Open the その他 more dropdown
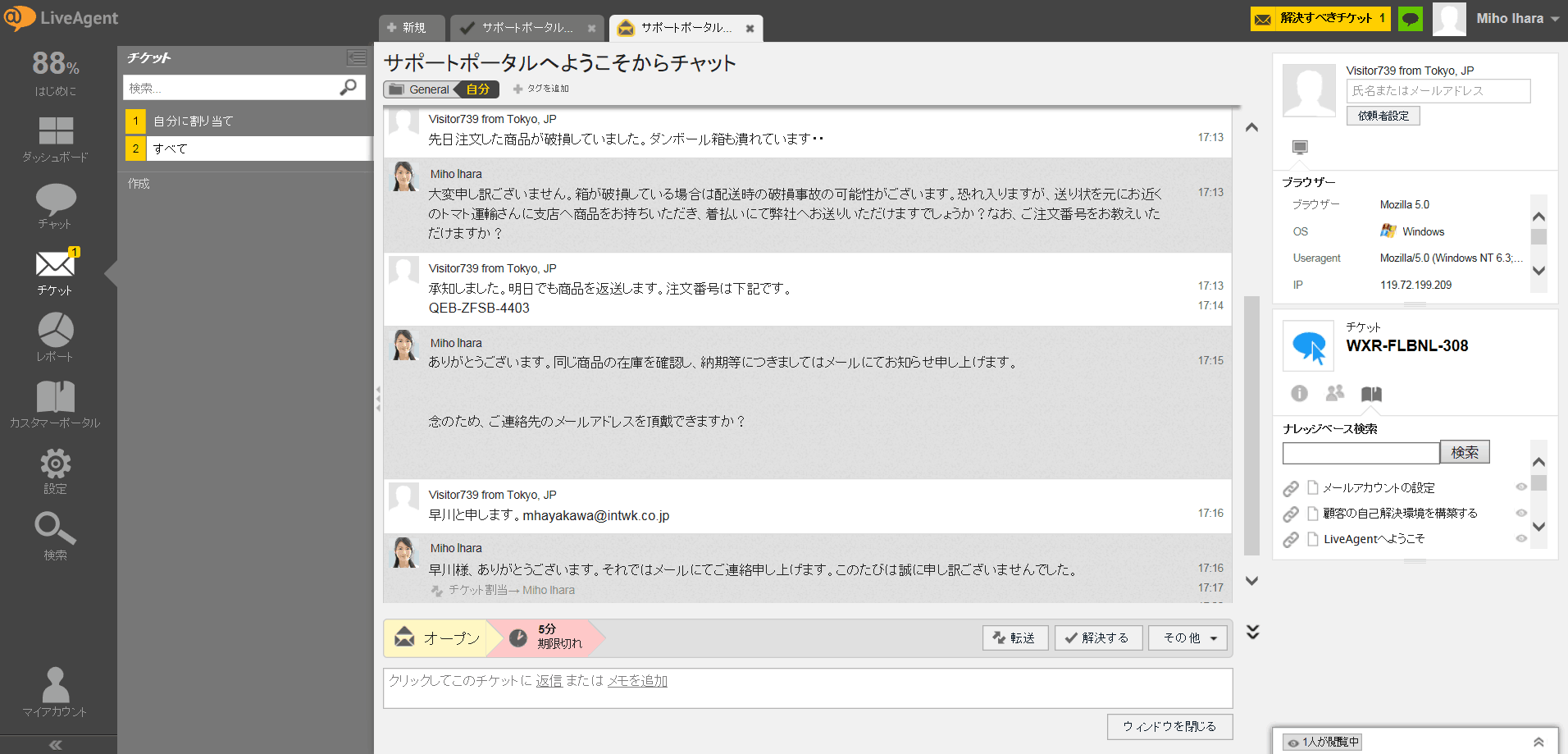 tap(1188, 637)
